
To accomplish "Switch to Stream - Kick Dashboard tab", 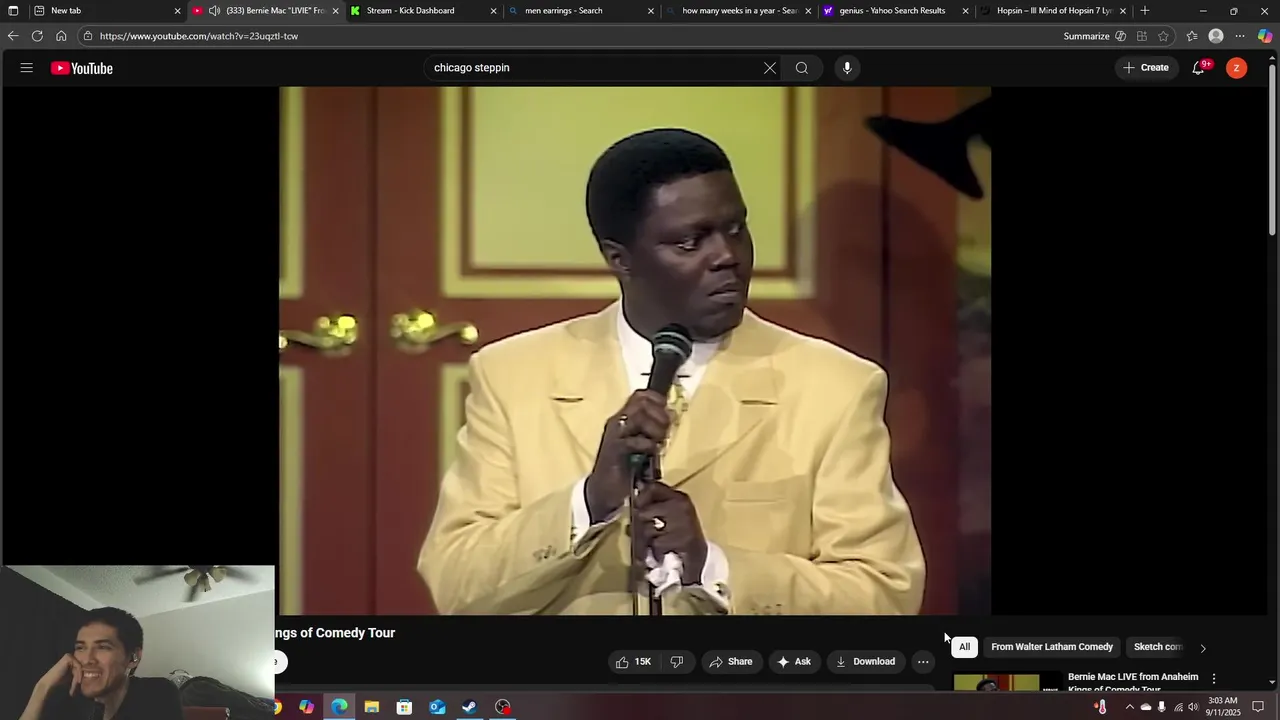I will pos(424,11).
